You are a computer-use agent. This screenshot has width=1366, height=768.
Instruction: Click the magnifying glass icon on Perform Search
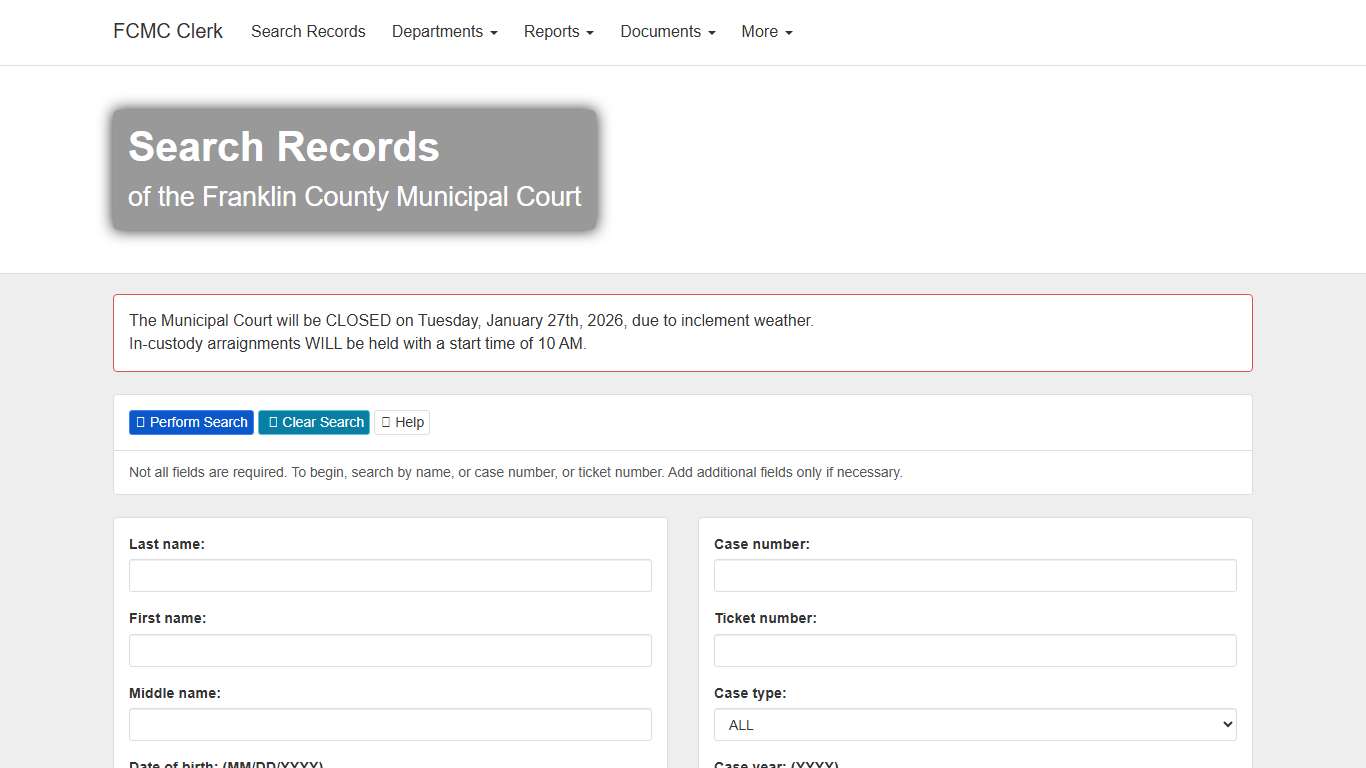[x=140, y=422]
